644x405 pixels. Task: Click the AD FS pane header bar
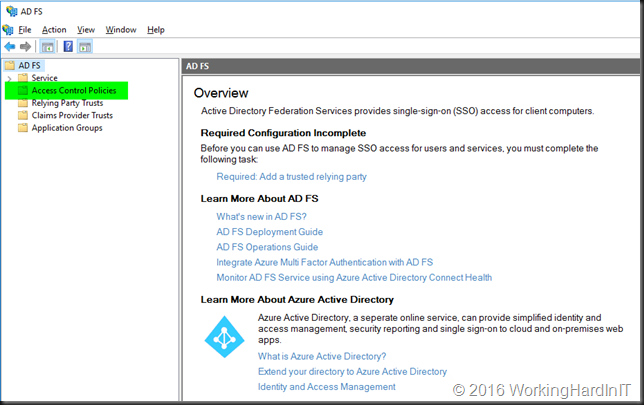pos(411,66)
